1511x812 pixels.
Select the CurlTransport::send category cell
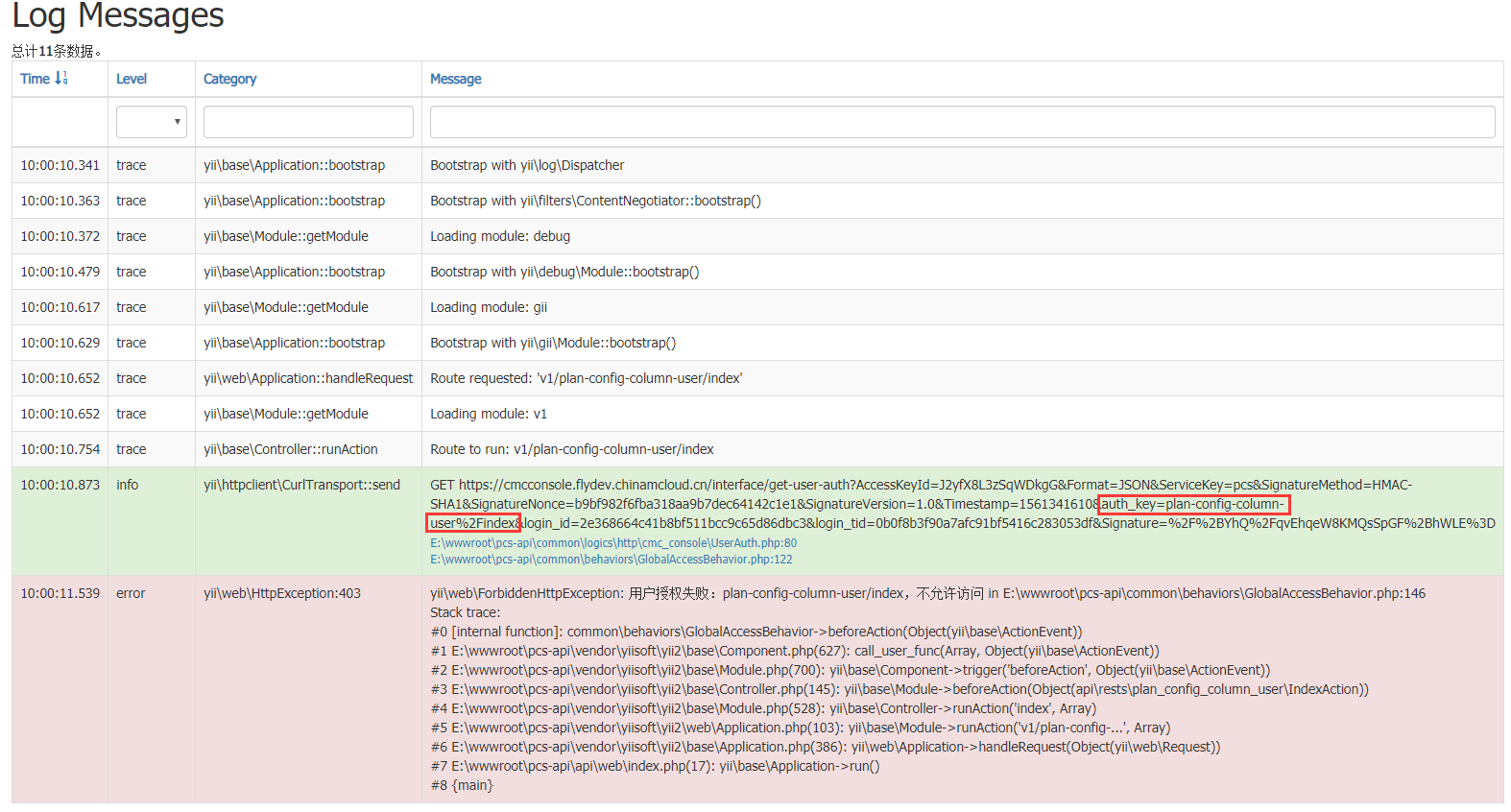pos(301,486)
